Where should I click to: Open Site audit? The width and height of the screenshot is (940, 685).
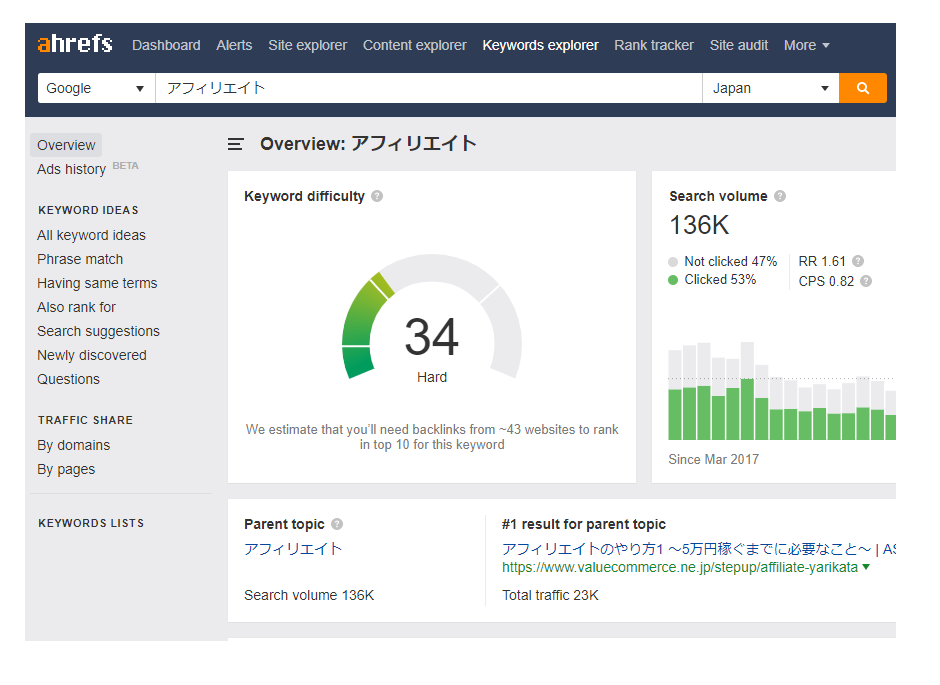pos(739,45)
